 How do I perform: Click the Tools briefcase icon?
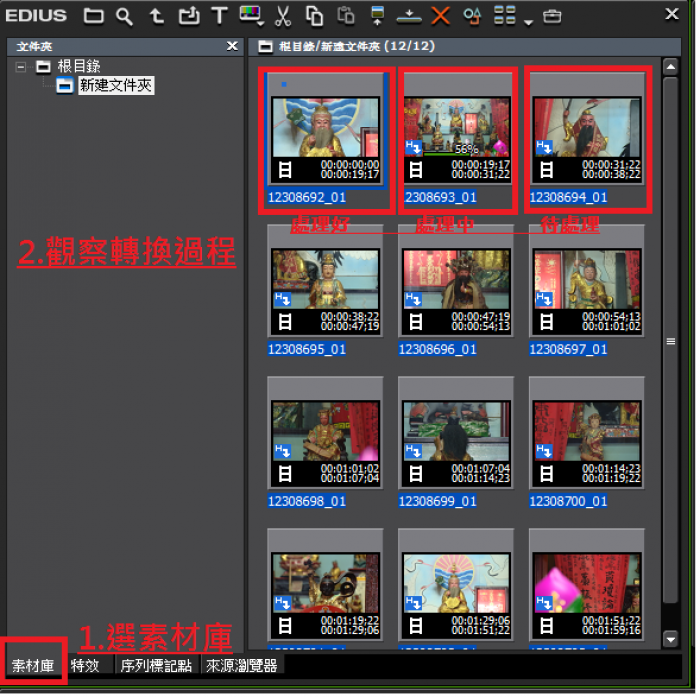coord(552,15)
